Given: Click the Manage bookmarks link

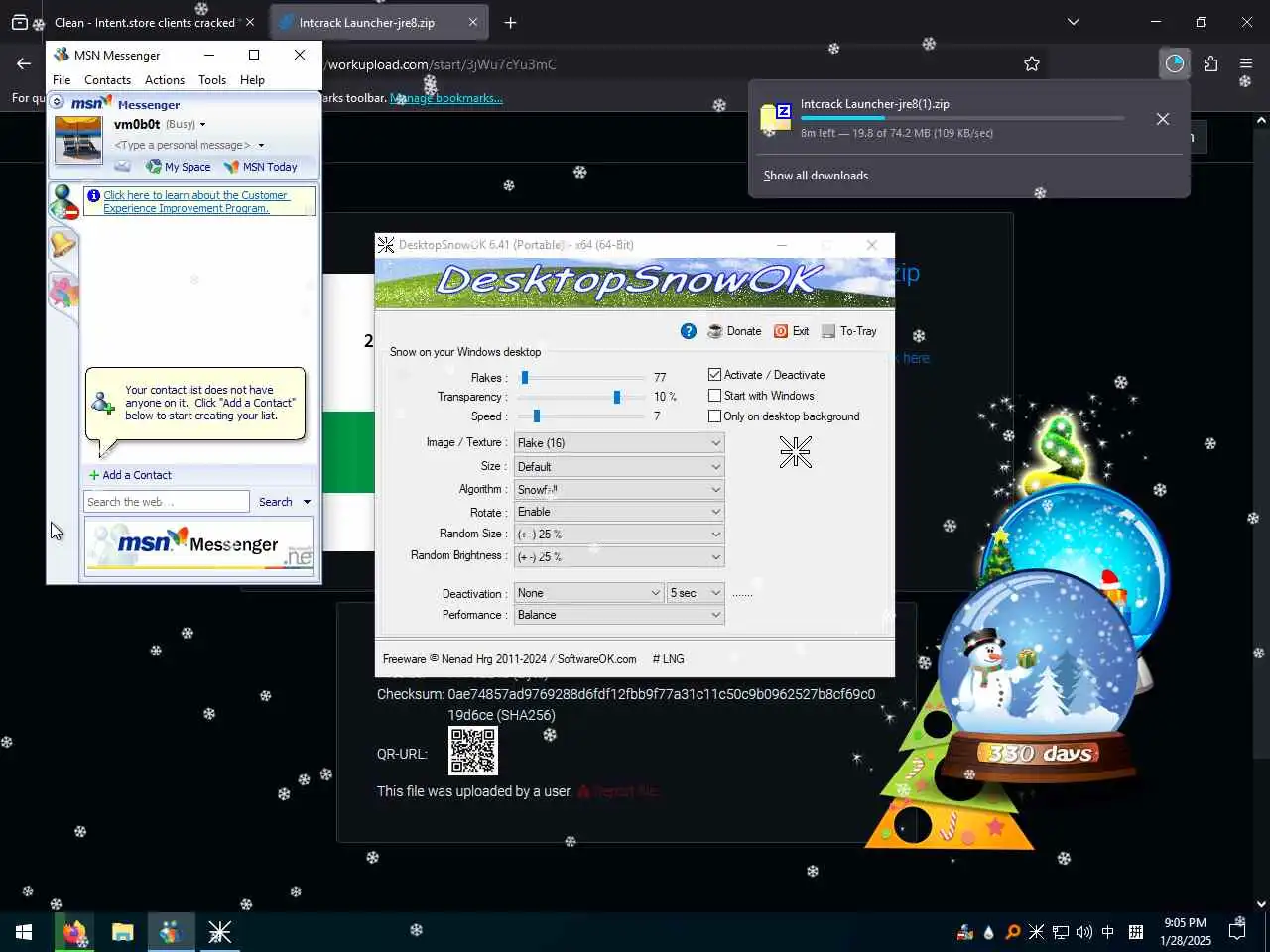Looking at the screenshot, I should (x=446, y=98).
